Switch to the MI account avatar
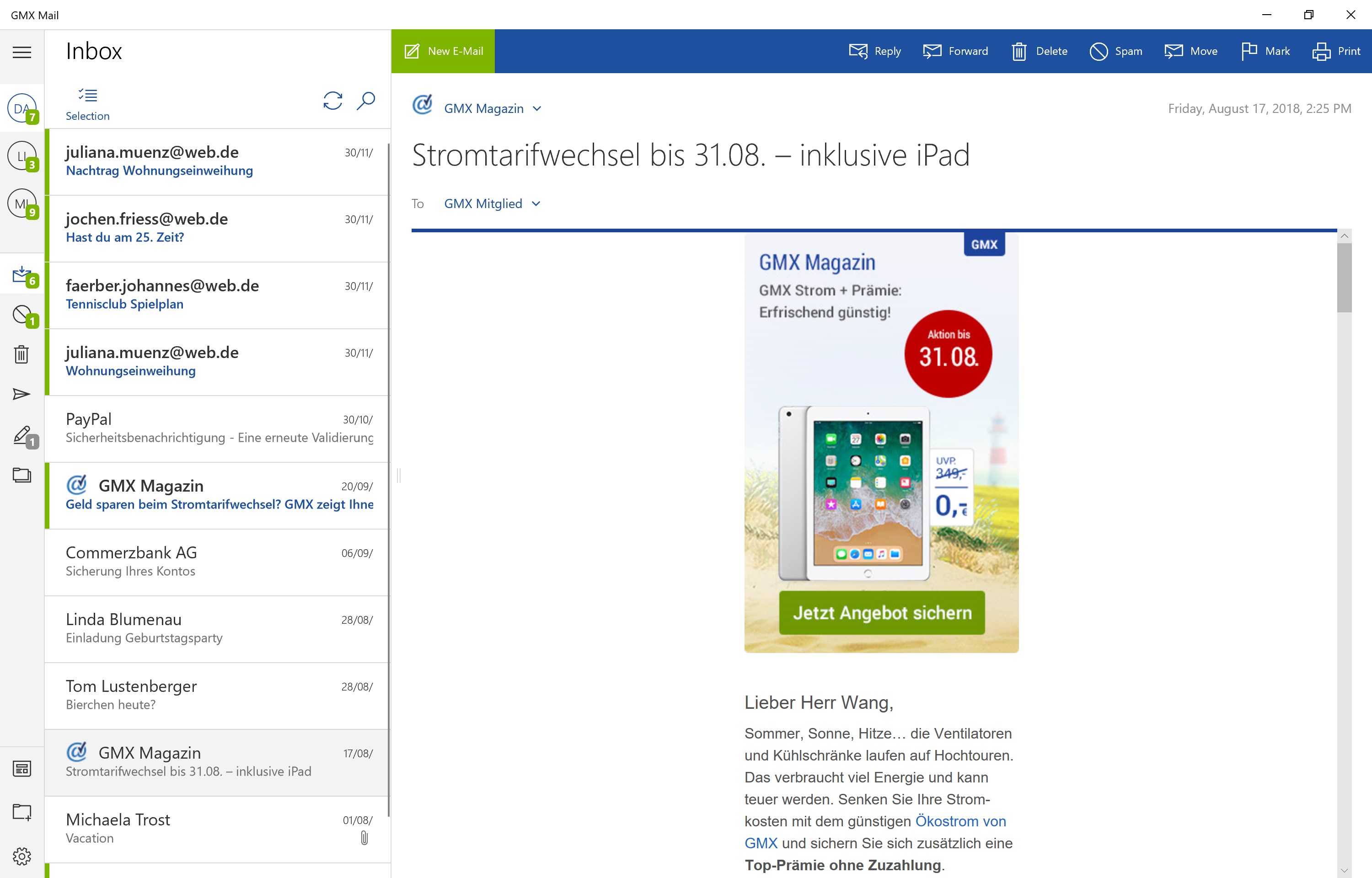Image resolution: width=1372 pixels, height=878 pixels. 21,203
